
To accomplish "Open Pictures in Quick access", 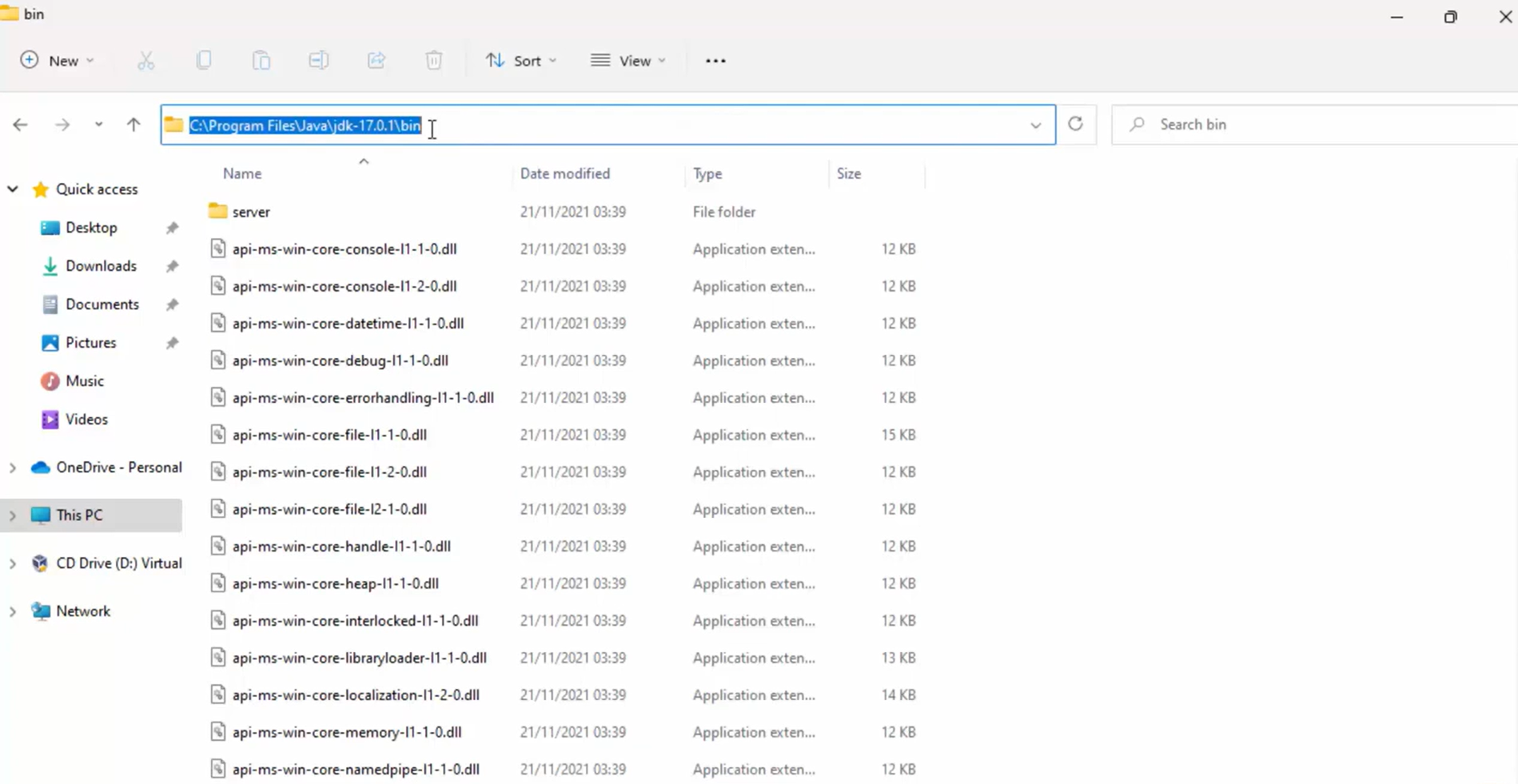I will [x=90, y=343].
